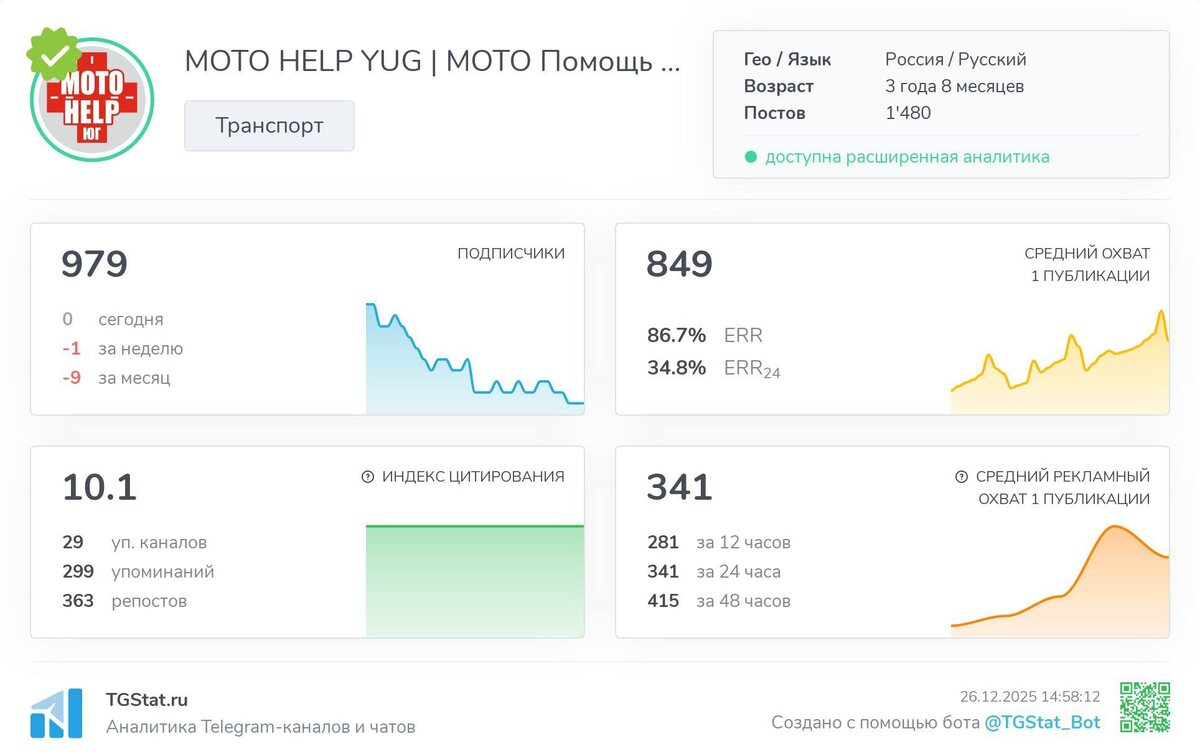Viewport: 1200px width, 754px height.
Task: Open the Транспорт category button
Action: (269, 126)
